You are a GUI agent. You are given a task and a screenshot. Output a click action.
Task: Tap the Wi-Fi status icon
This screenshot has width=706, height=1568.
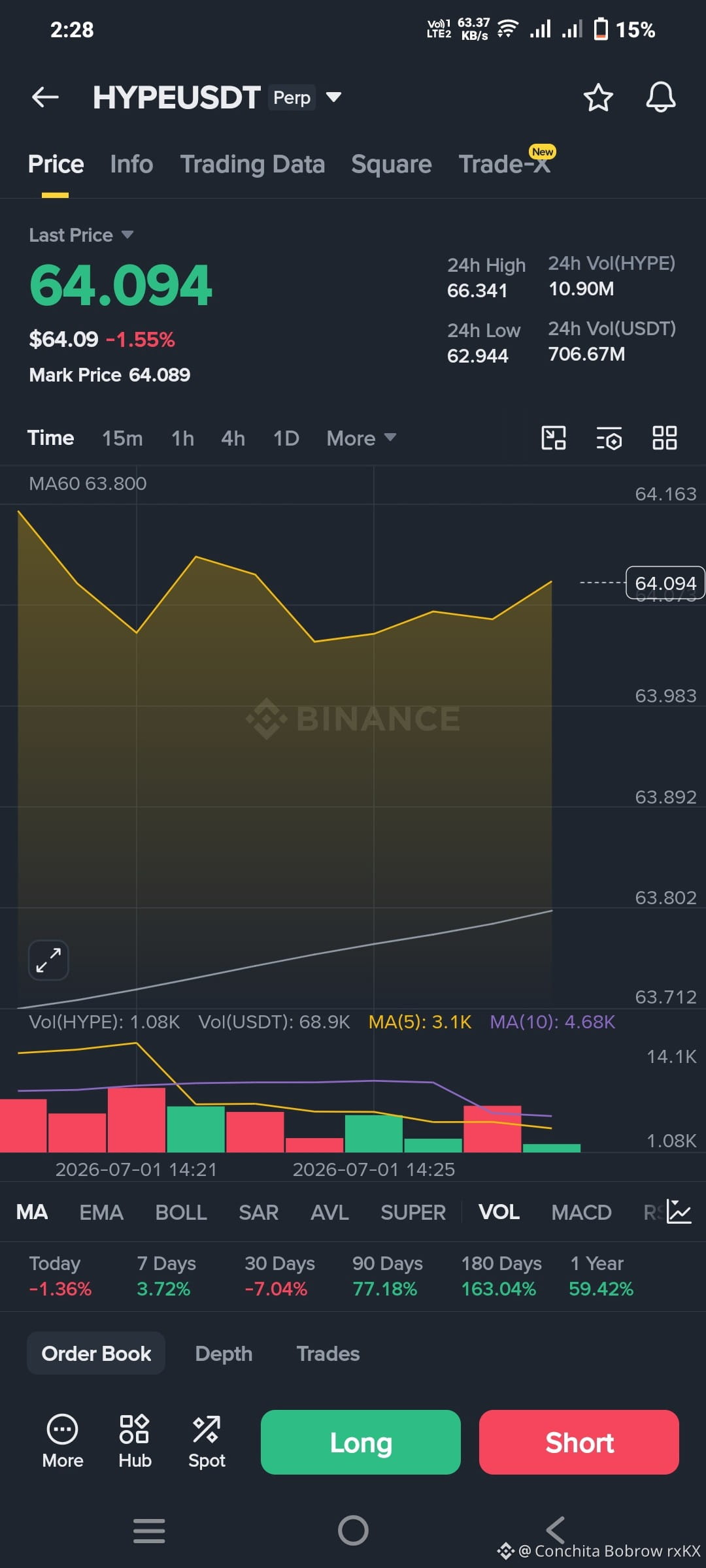click(508, 29)
